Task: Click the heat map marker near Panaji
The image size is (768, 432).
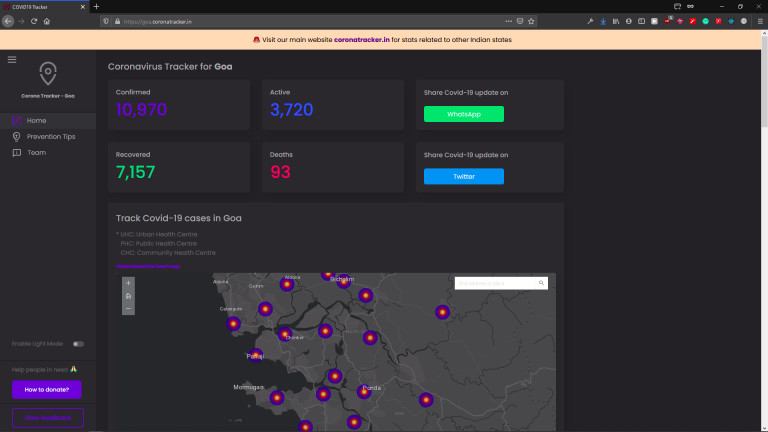Action: tap(255, 355)
